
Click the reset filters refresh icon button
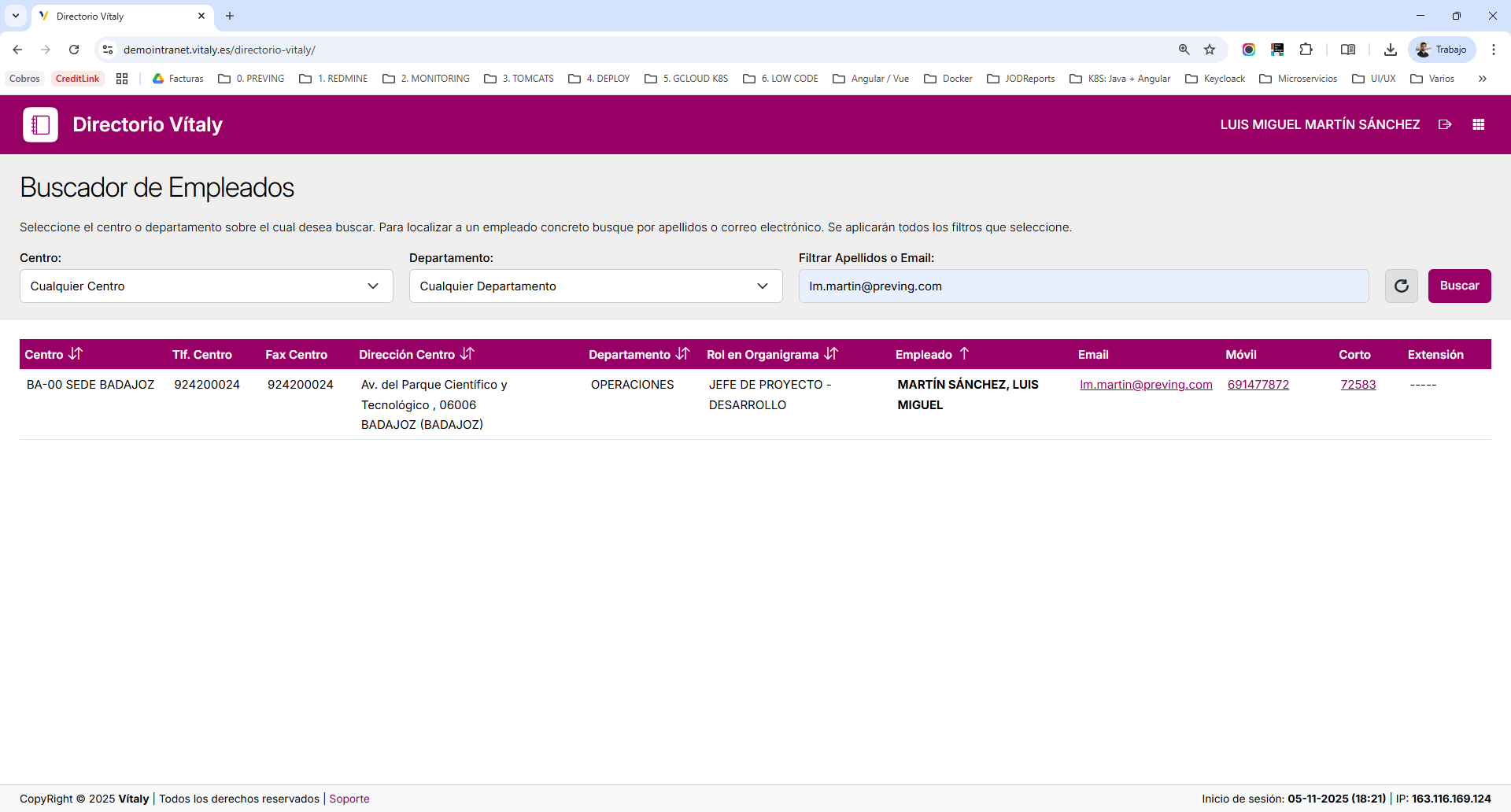pos(1401,286)
